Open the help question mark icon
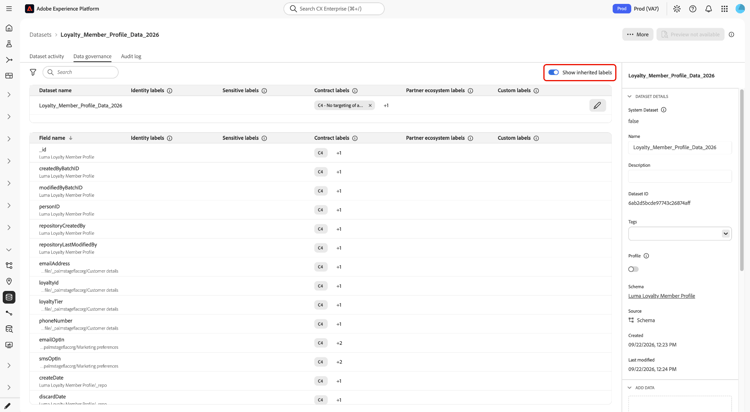750x412 pixels. click(x=693, y=9)
